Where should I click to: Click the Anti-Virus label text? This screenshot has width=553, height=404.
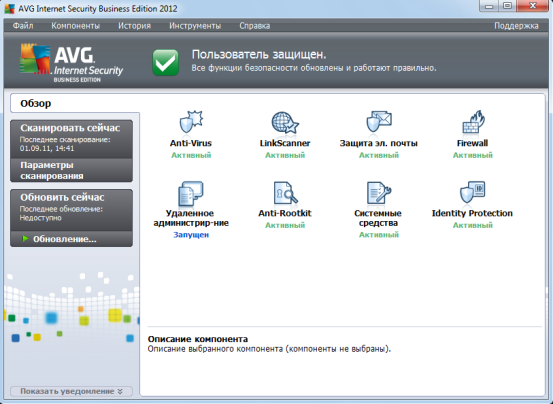[x=191, y=143]
